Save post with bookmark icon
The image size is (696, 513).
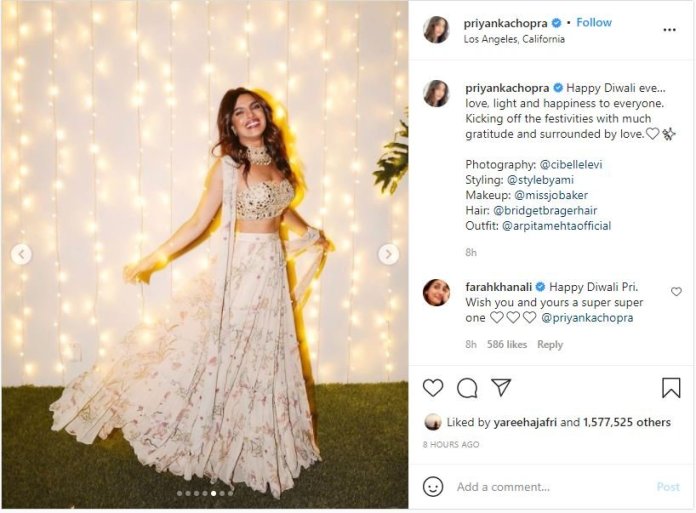671,387
